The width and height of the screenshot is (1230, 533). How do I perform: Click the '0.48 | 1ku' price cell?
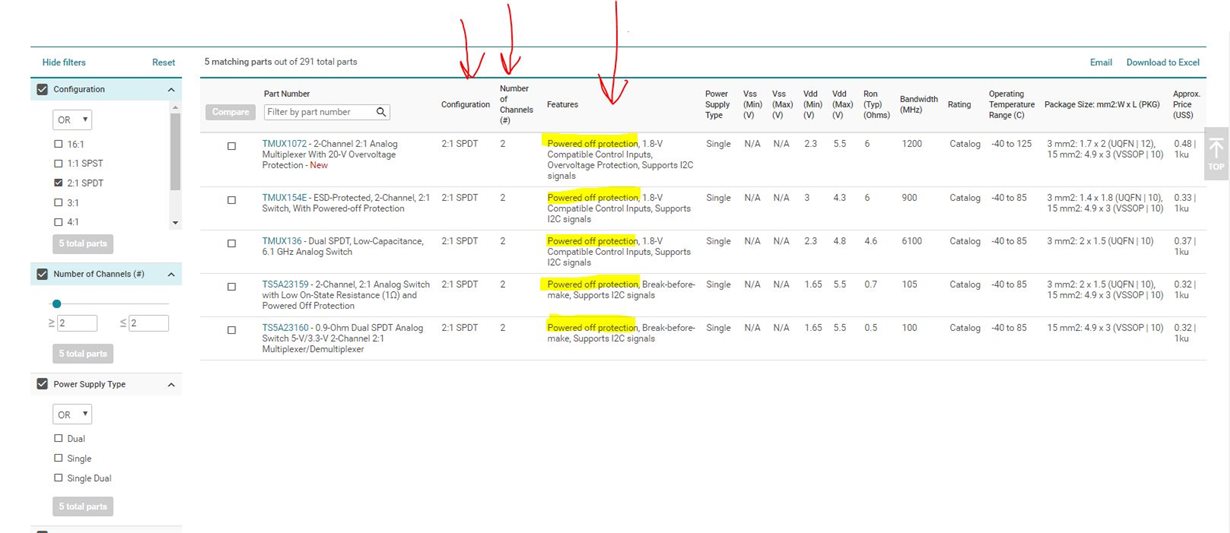1184,150
